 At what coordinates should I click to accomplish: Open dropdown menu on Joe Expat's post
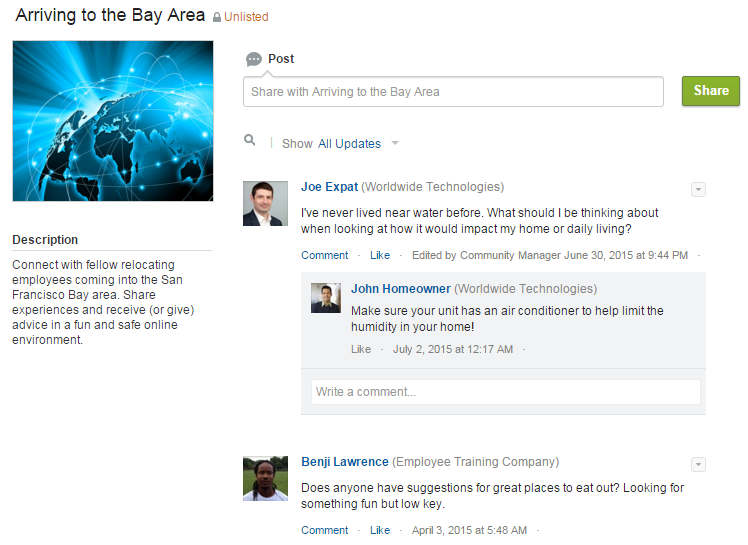698,189
